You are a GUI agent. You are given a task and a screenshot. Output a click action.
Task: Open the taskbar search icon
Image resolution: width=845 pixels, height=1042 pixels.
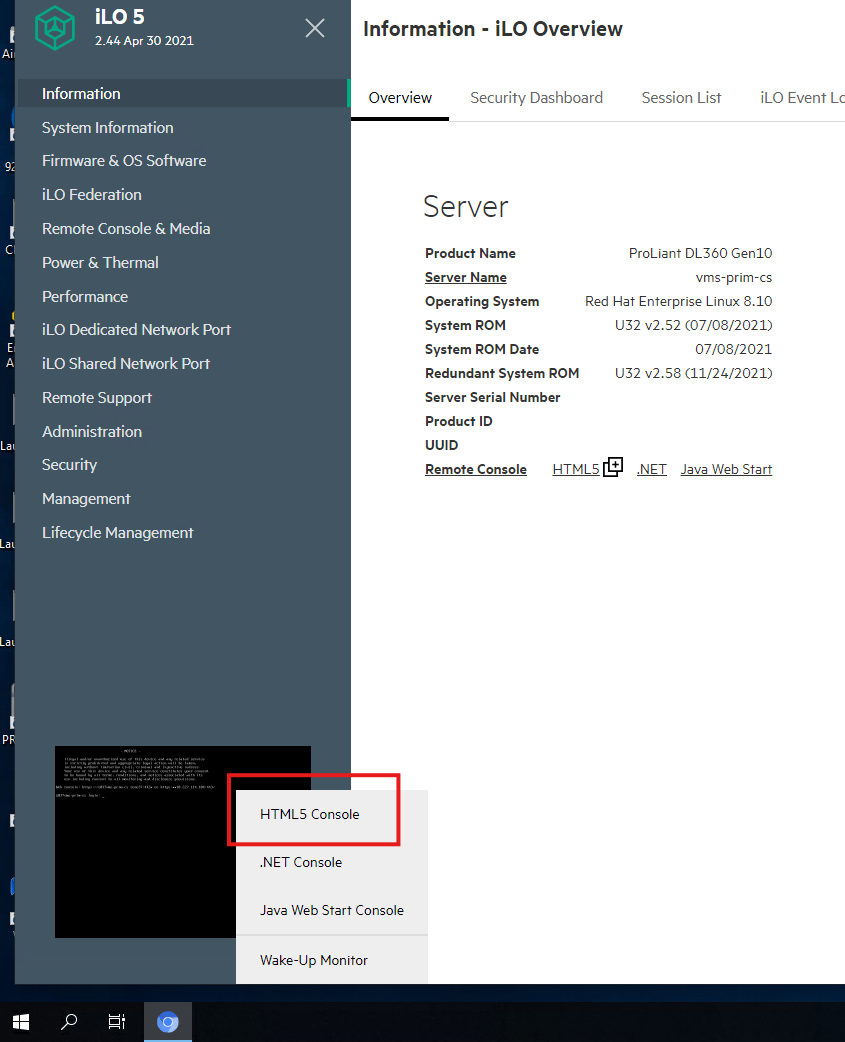click(68, 1021)
